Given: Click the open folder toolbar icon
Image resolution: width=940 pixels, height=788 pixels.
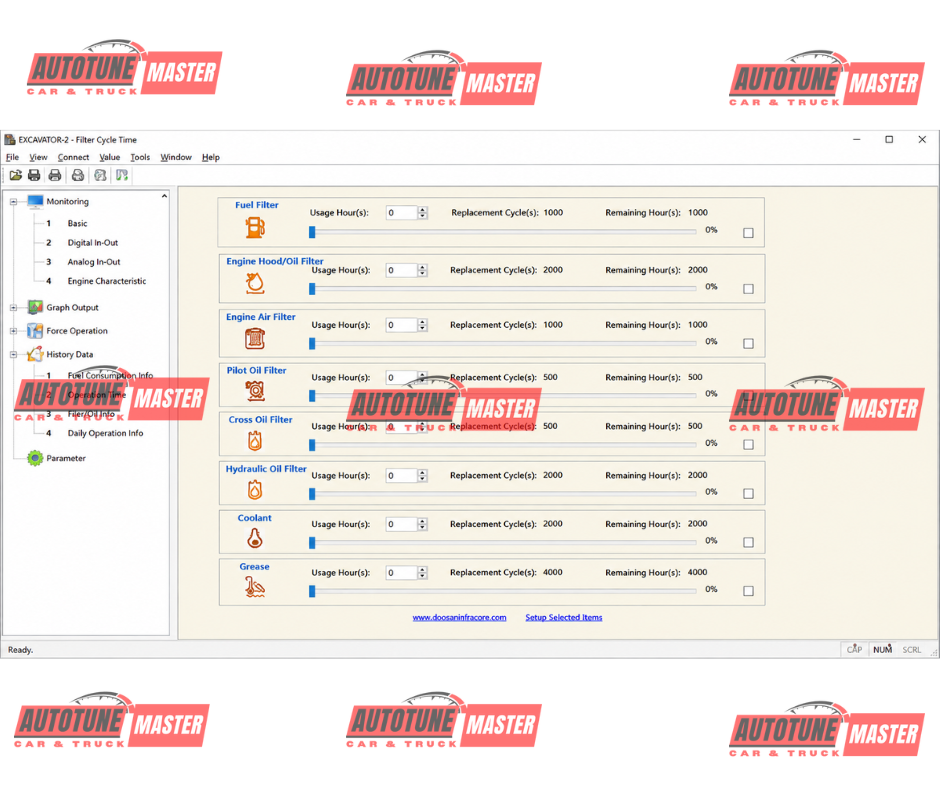Looking at the screenshot, I should coord(16,175).
